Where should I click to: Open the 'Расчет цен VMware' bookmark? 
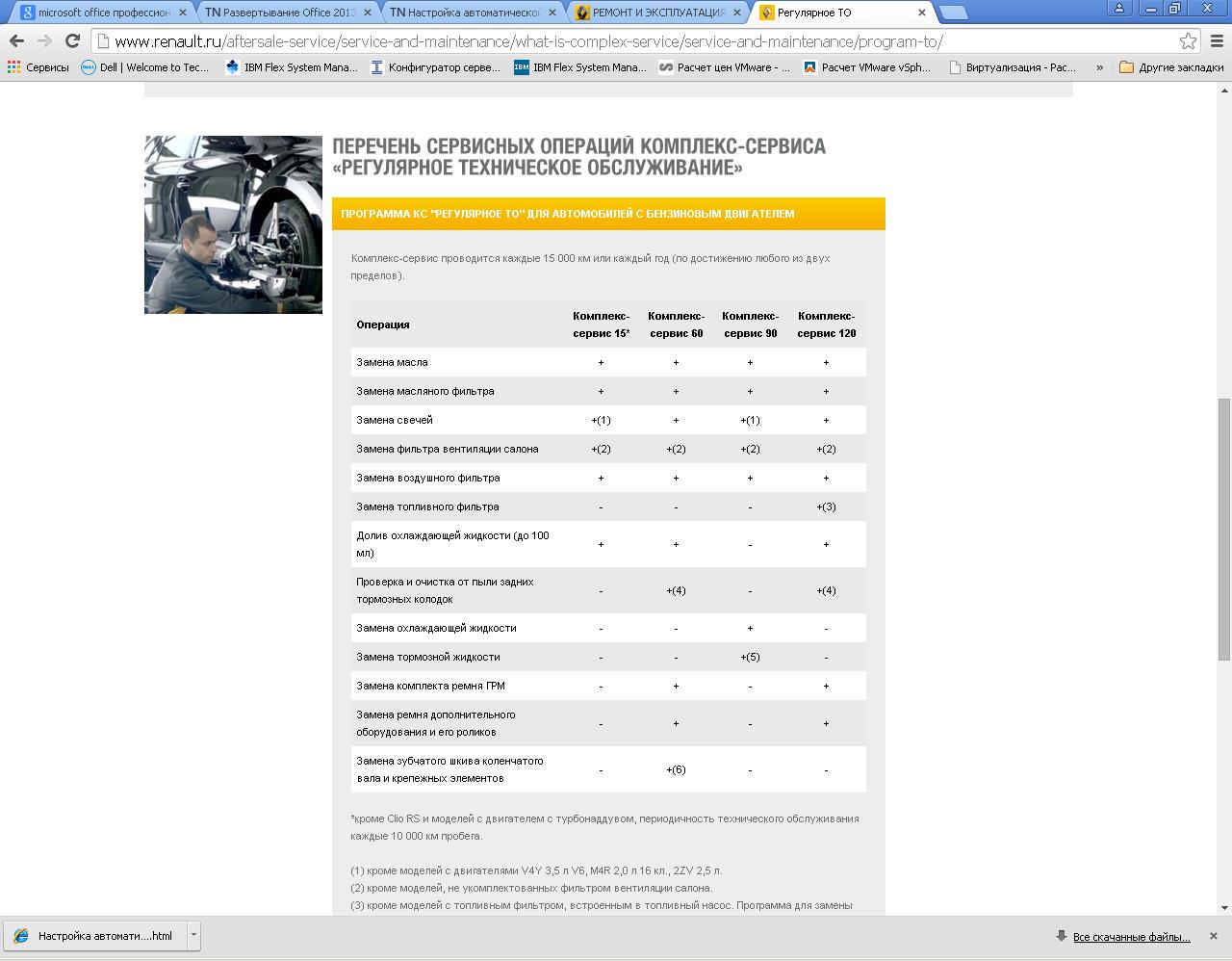pyautogui.click(x=725, y=67)
